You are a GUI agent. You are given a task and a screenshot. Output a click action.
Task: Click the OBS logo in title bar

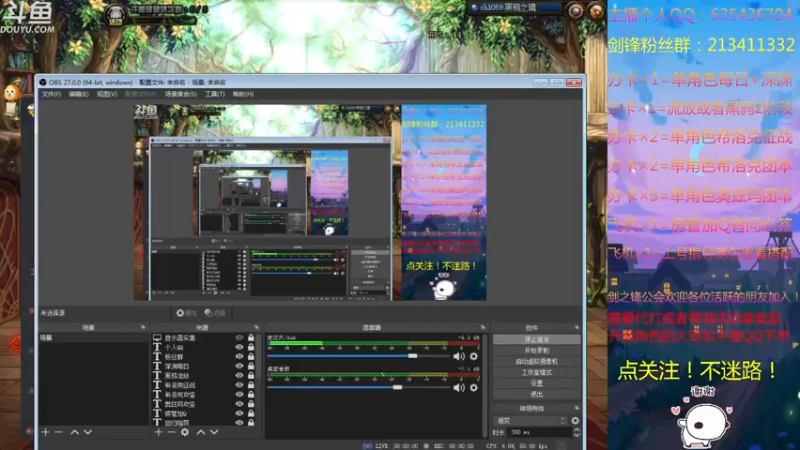[x=42, y=82]
